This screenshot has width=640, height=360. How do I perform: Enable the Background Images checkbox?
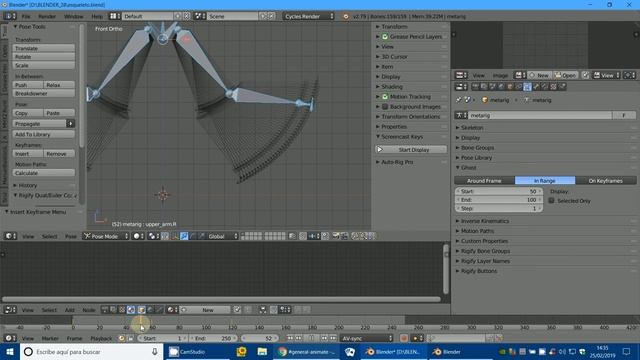click(385, 107)
